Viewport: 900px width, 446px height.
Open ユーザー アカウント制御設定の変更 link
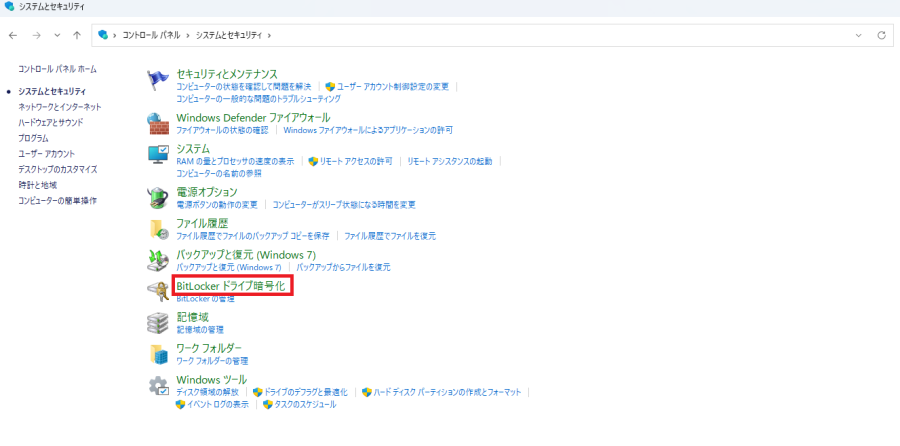(x=393, y=87)
